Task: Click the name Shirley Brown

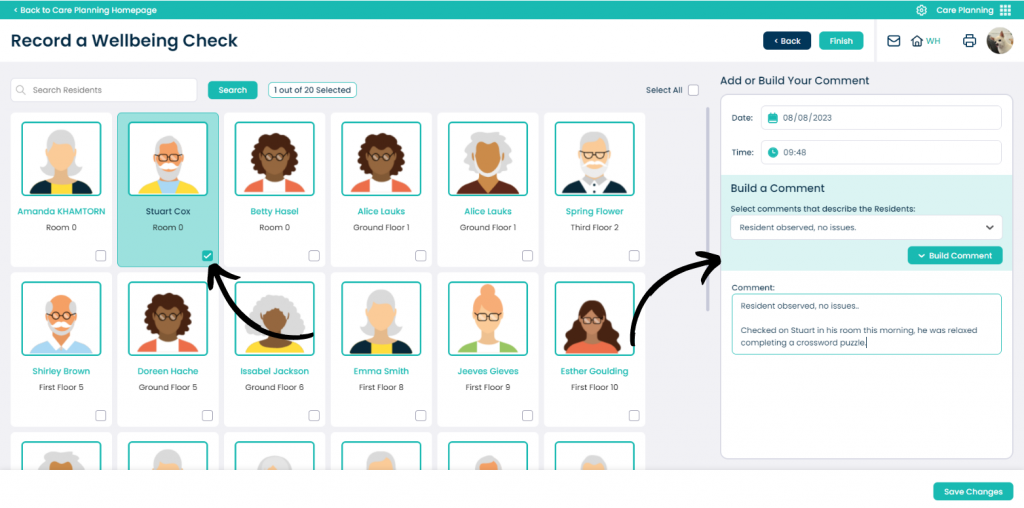Action: click(x=61, y=372)
